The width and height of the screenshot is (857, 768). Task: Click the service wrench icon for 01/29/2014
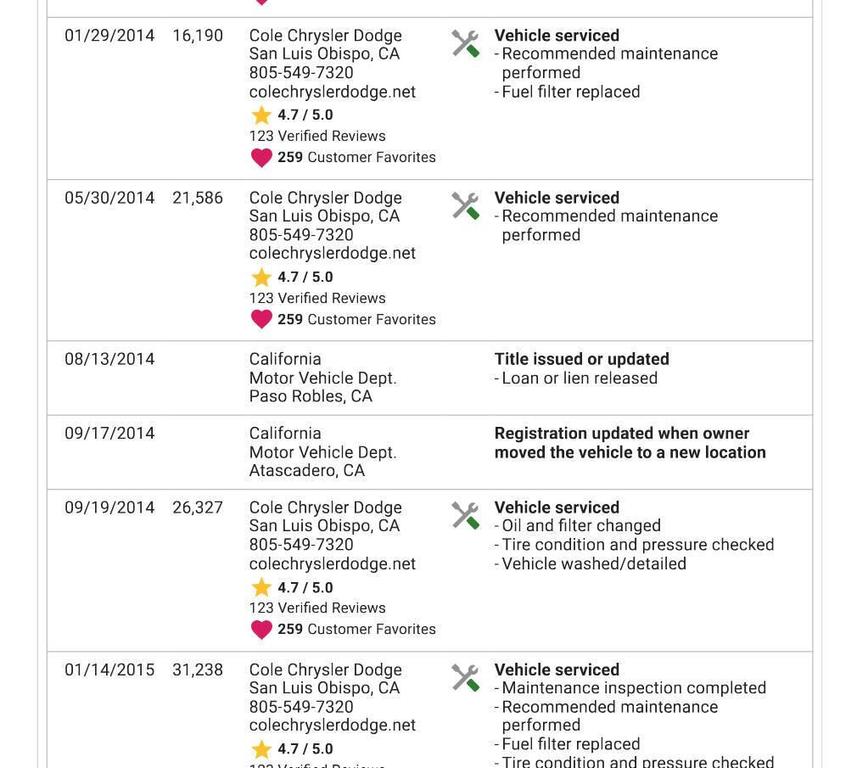pyautogui.click(x=465, y=43)
